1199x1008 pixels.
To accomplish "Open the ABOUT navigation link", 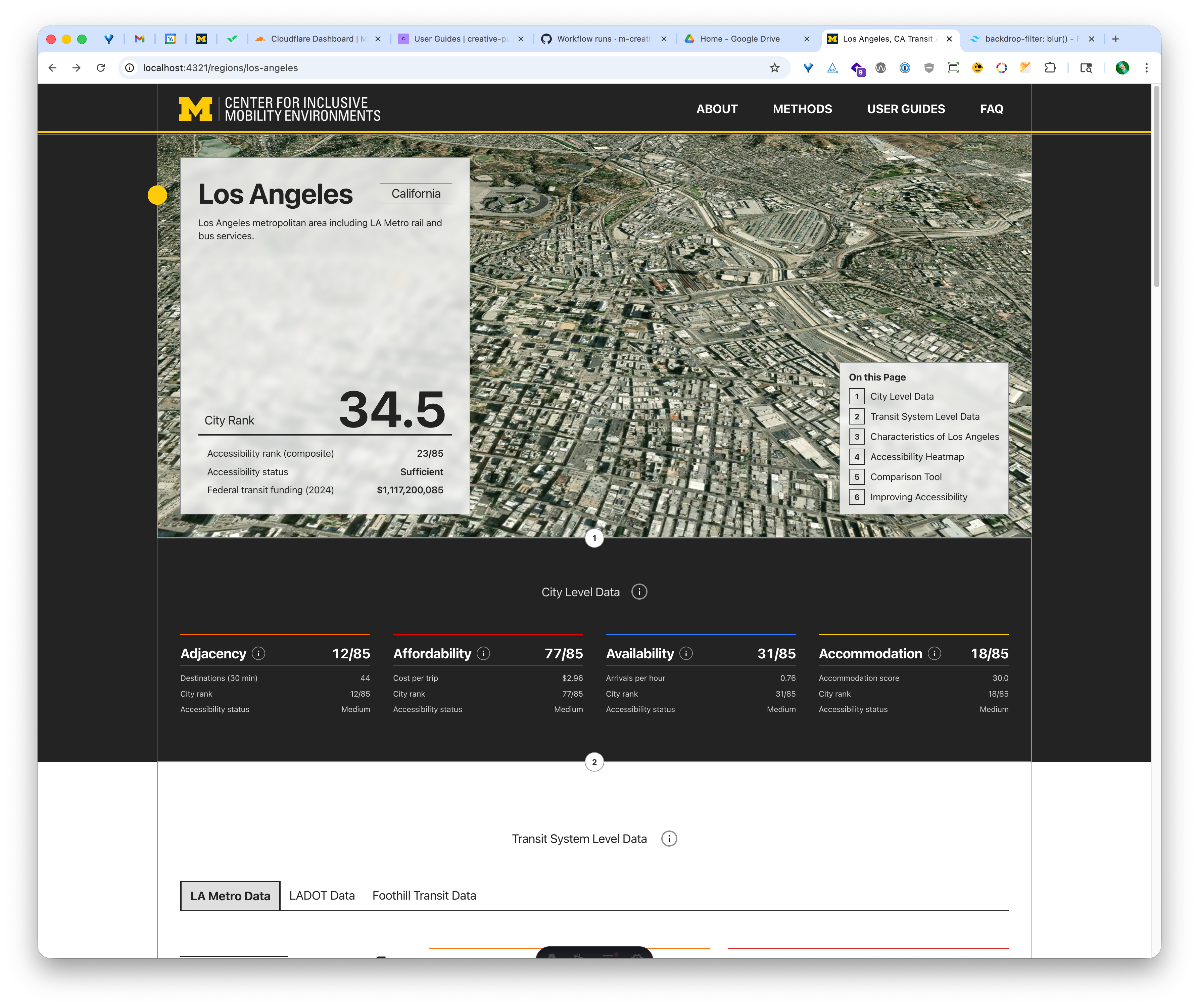I will point(717,109).
